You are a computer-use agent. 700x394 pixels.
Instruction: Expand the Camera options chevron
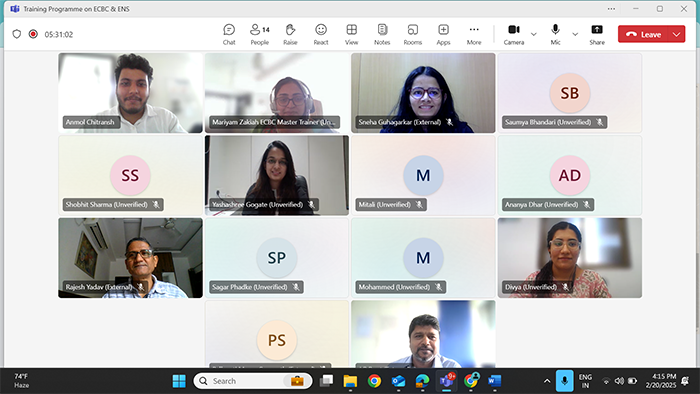point(533,34)
